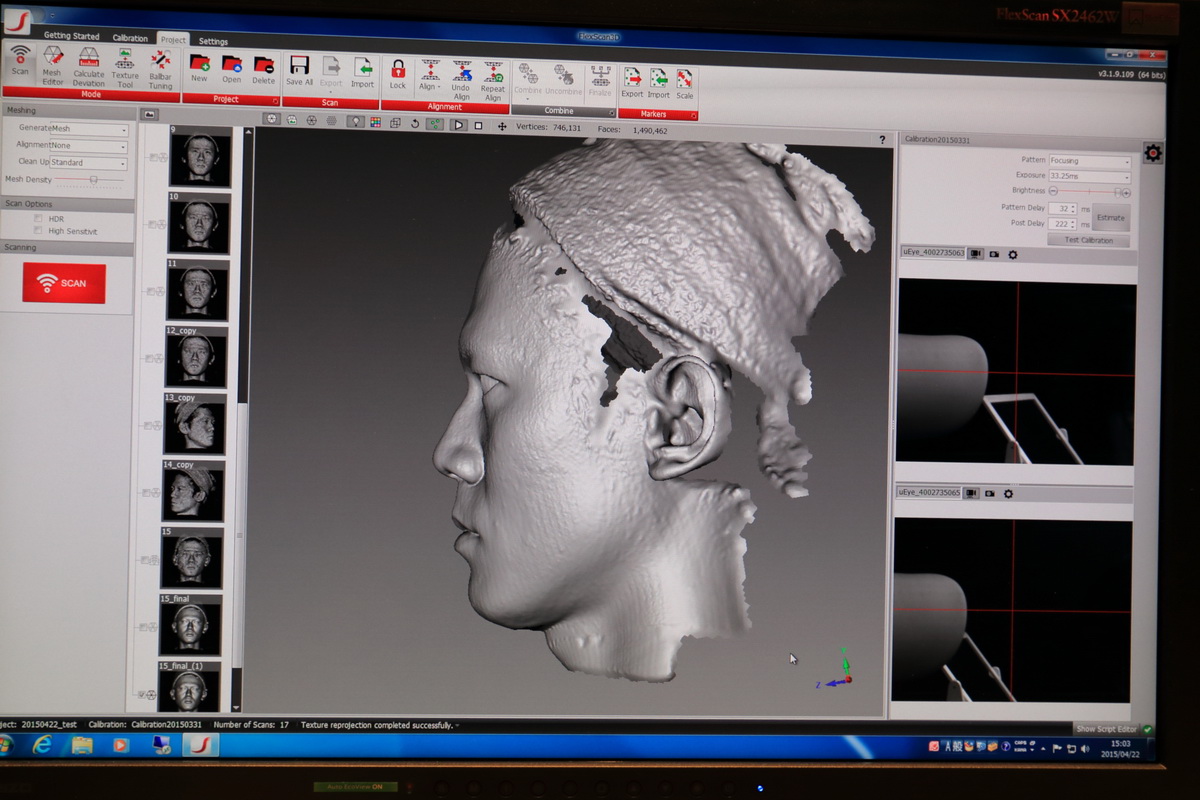Open the Clean Up dropdown

click(89, 162)
